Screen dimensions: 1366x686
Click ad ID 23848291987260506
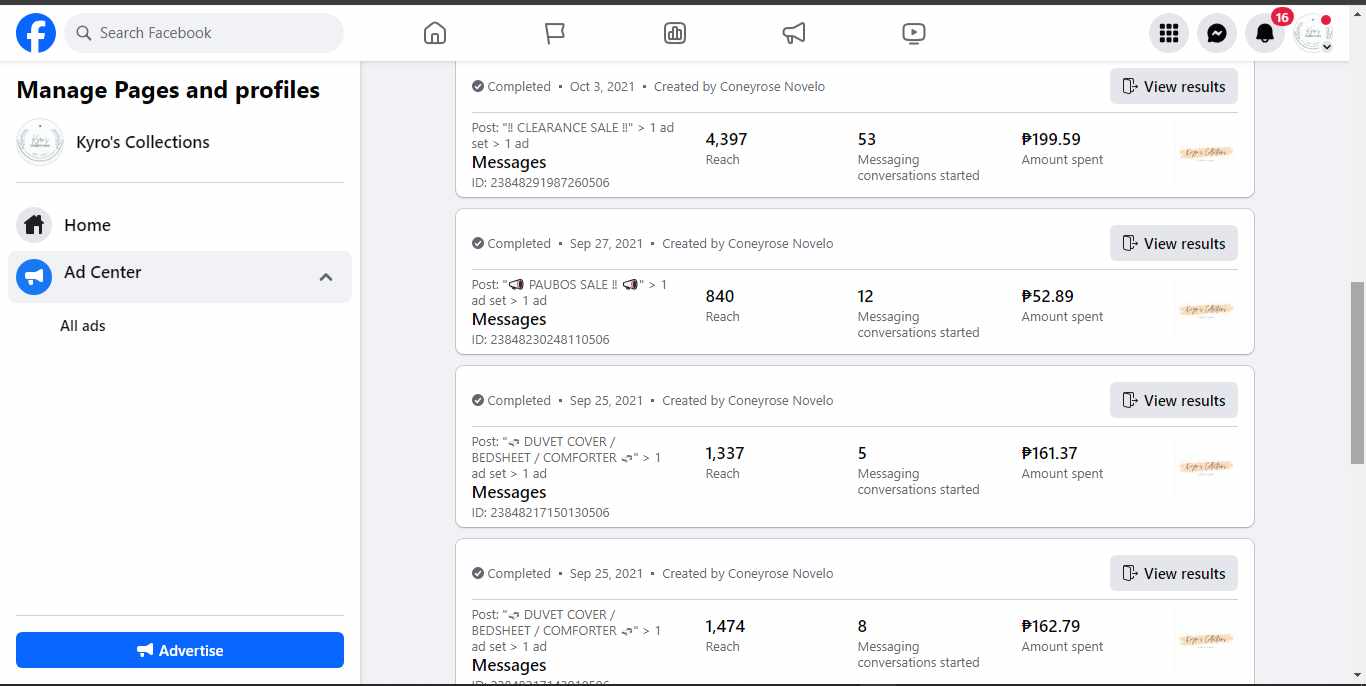click(x=541, y=183)
